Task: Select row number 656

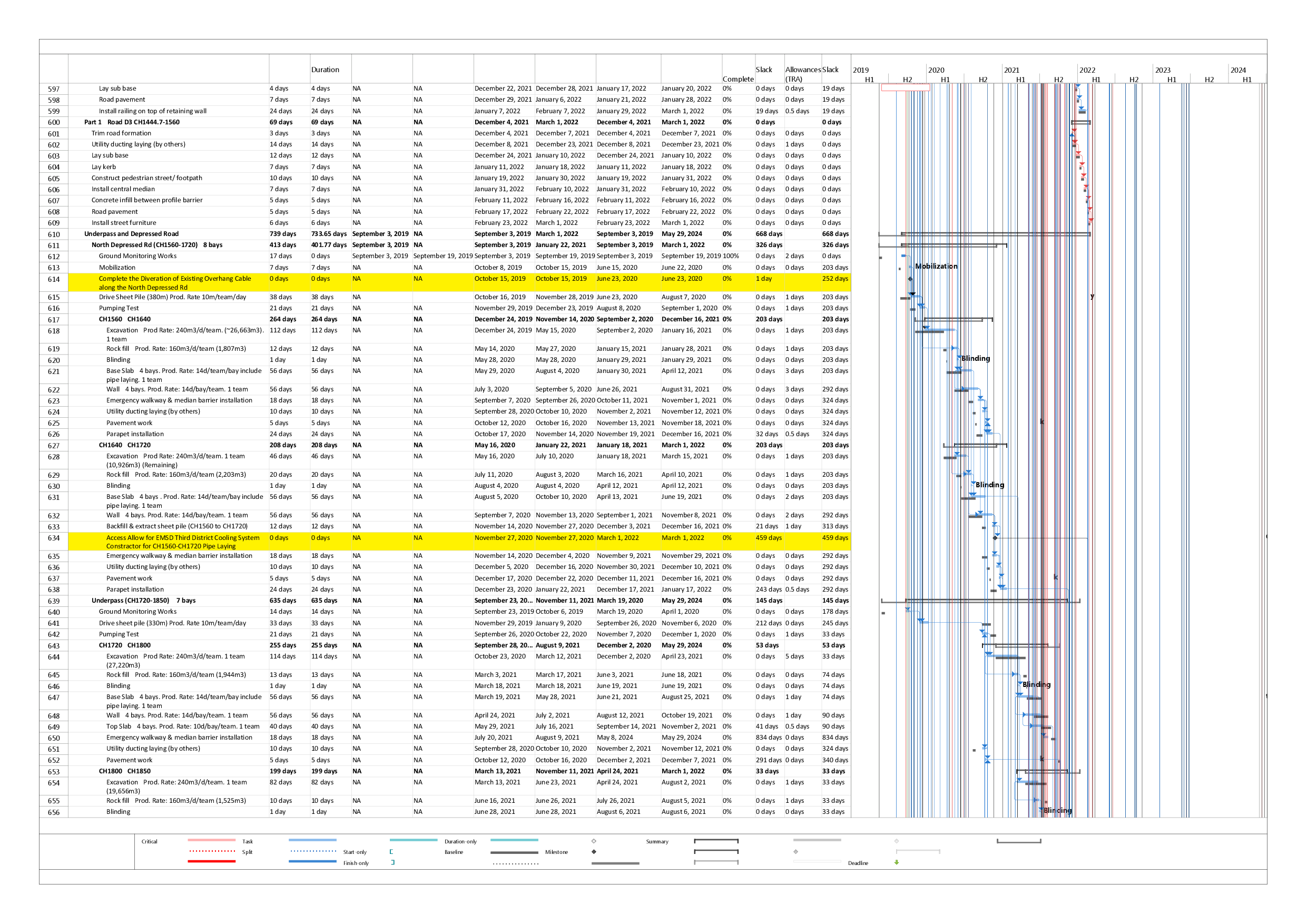Action: (54, 813)
